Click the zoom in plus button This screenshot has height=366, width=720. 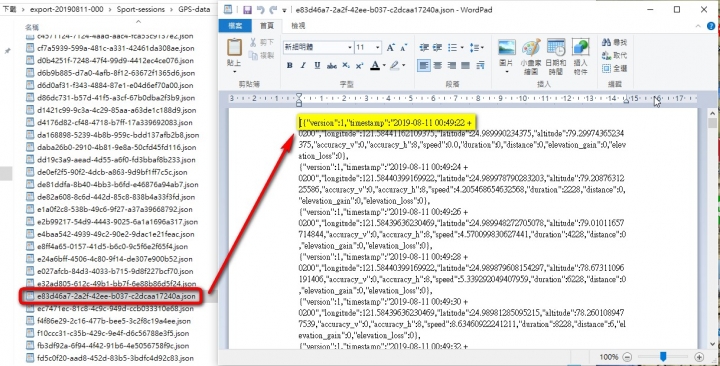[x=699, y=357]
